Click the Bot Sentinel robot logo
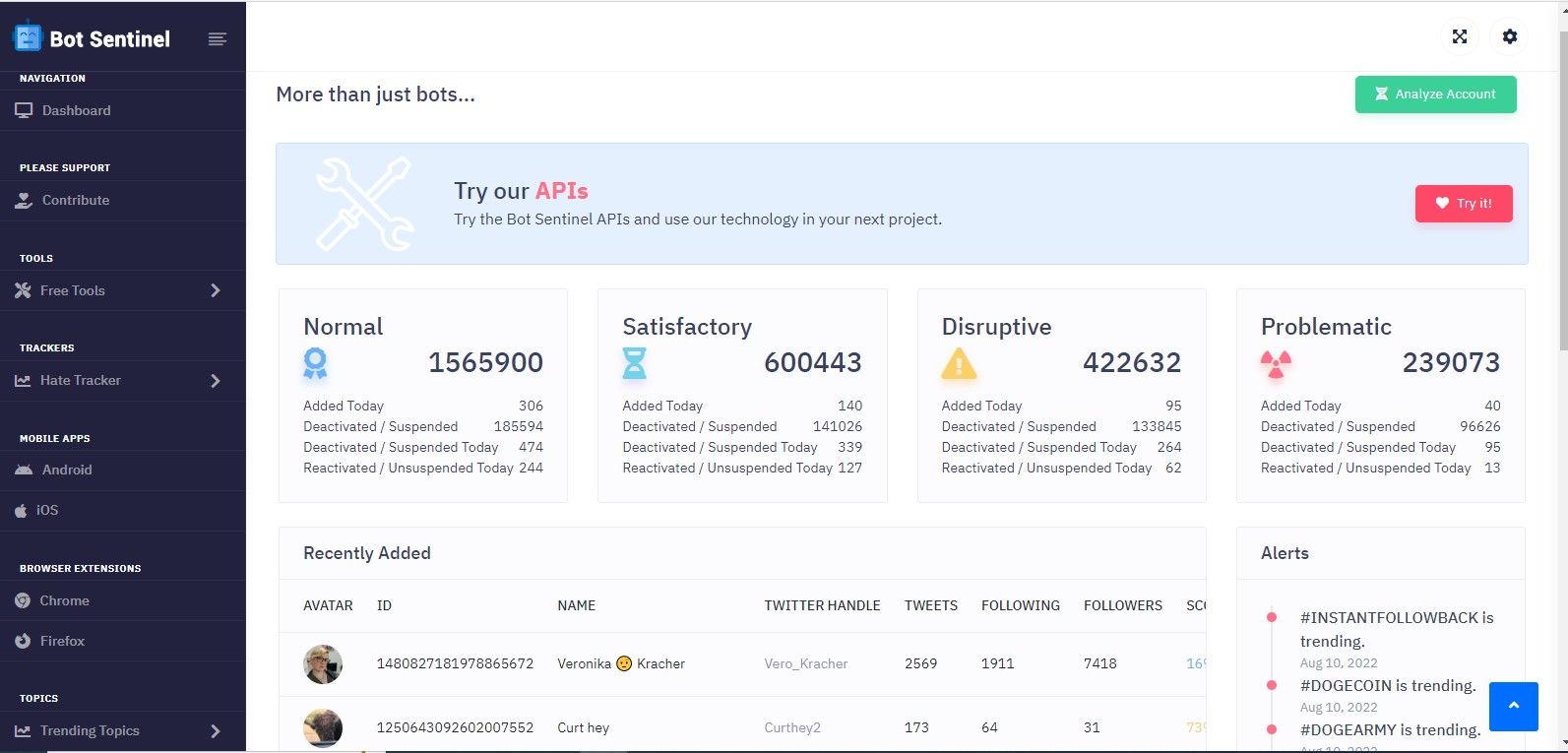 click(x=27, y=37)
